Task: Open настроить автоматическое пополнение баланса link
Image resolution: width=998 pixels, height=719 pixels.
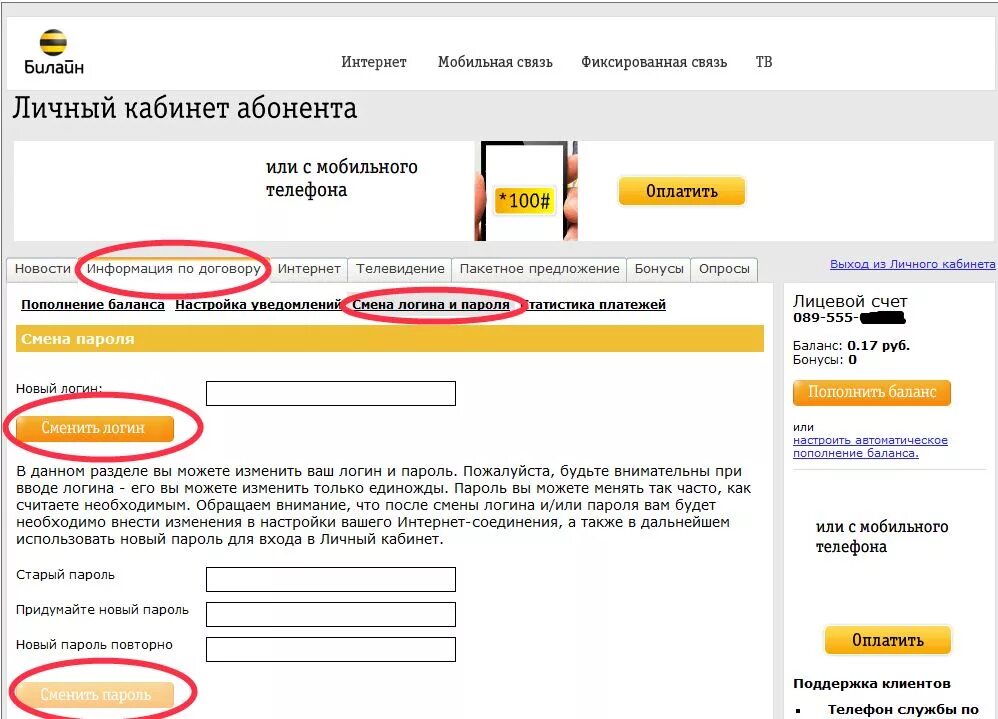Action: [870, 447]
